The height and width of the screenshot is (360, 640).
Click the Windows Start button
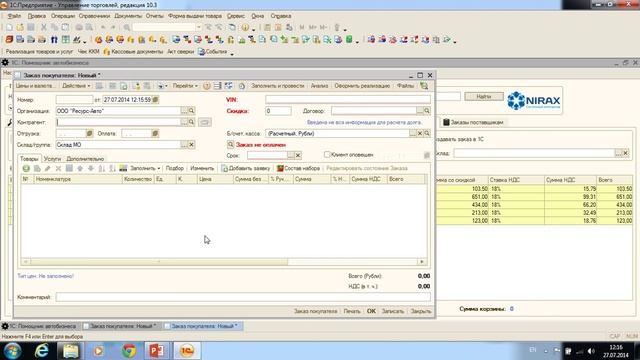[x=12, y=351]
